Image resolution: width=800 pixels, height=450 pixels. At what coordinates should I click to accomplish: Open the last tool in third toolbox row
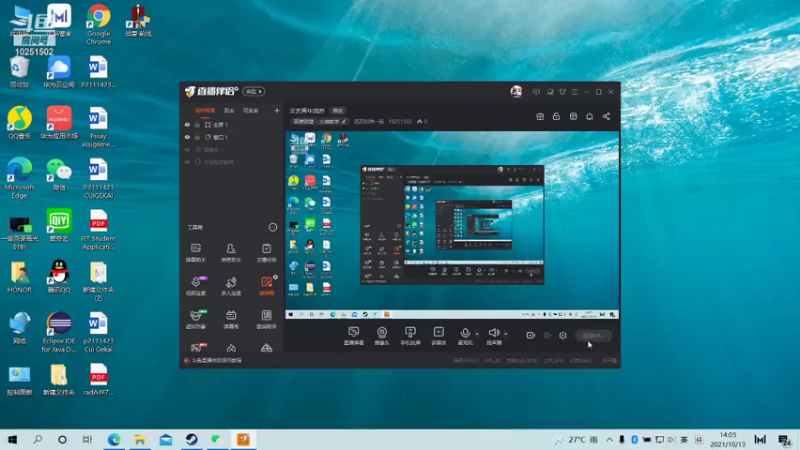(266, 319)
